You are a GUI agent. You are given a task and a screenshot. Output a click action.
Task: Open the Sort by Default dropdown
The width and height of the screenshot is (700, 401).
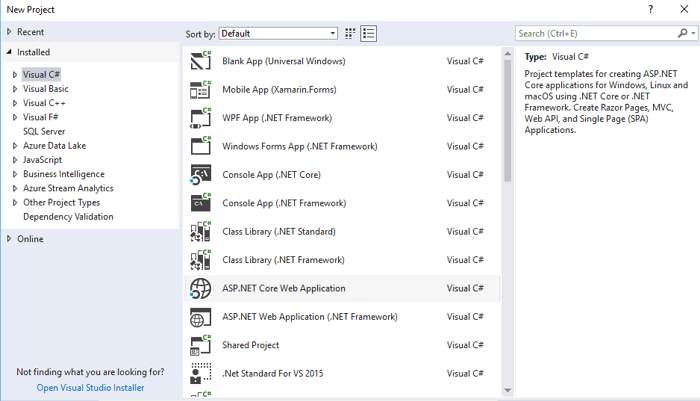click(x=278, y=33)
